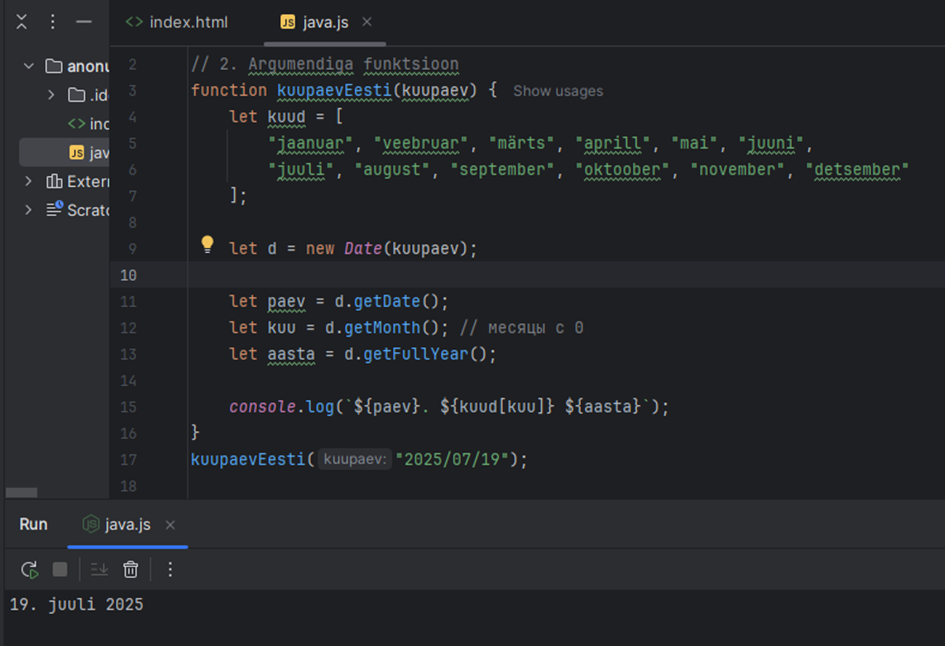Viewport: 945px width, 646px height.
Task: Click the Scroll to End icon
Action: 99,569
